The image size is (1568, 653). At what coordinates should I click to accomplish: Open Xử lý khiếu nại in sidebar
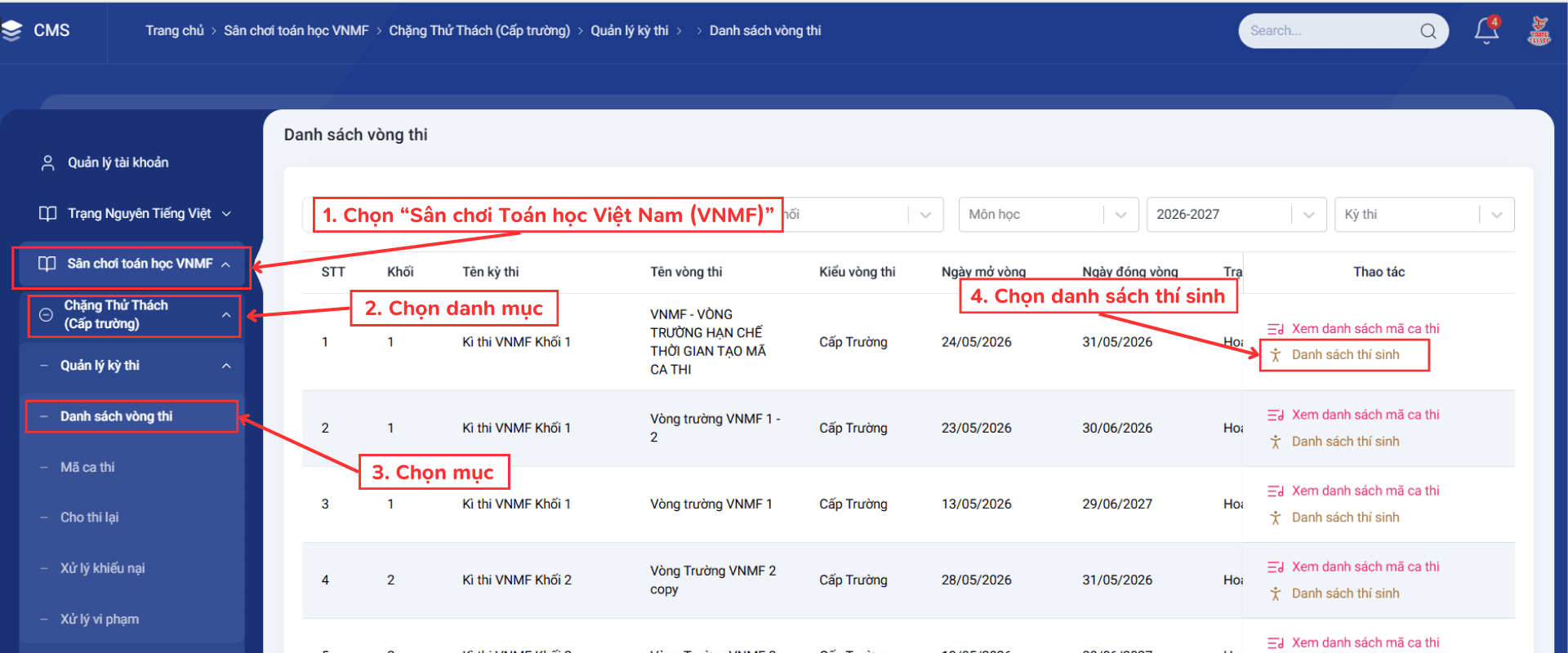[x=102, y=568]
